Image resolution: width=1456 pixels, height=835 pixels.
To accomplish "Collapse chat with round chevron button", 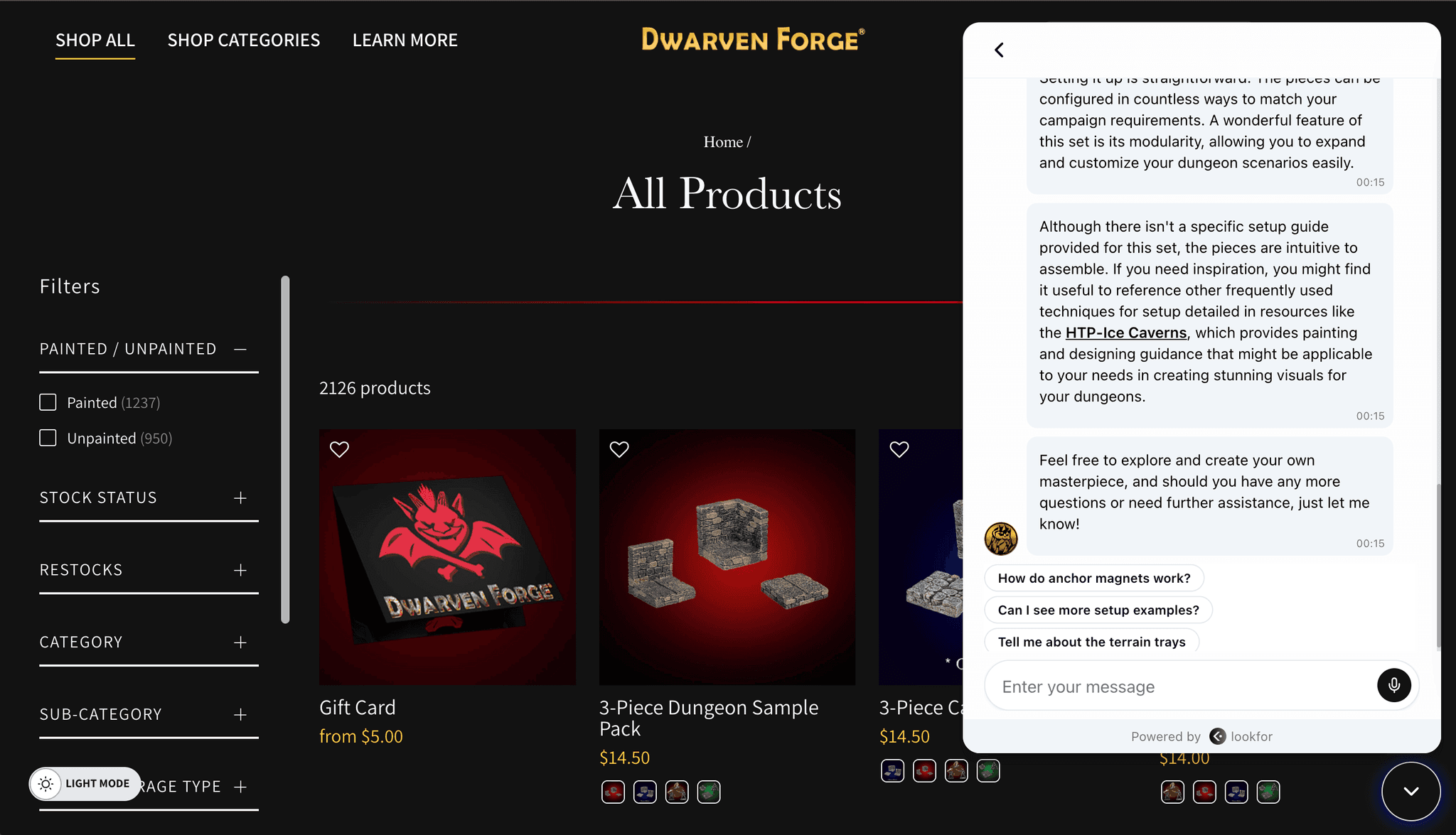I will [x=1411, y=791].
